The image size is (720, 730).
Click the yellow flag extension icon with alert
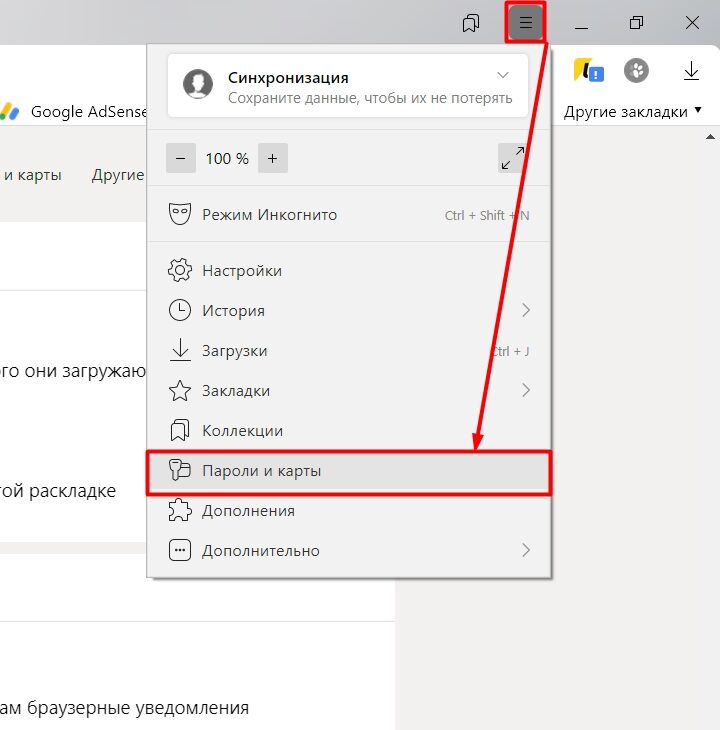(x=586, y=70)
